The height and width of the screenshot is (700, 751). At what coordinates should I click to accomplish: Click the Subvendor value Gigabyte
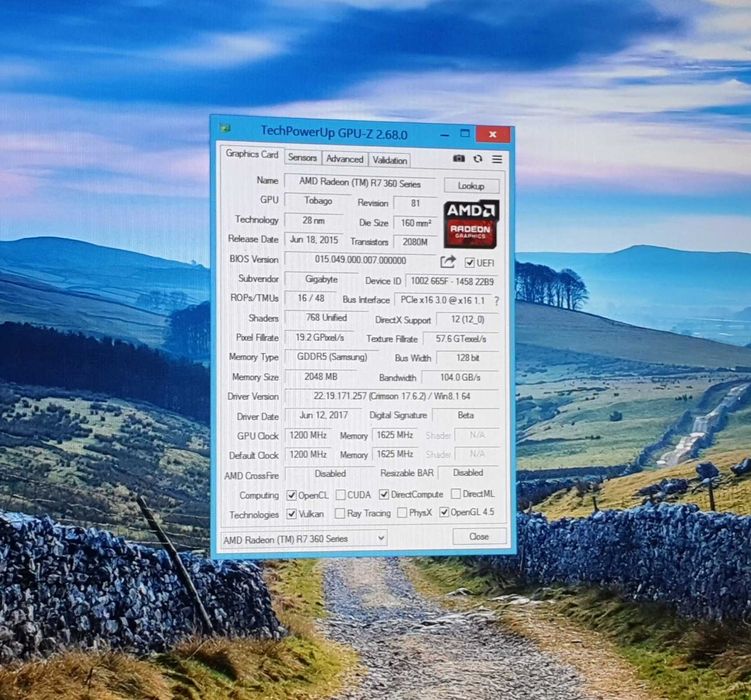point(321,279)
